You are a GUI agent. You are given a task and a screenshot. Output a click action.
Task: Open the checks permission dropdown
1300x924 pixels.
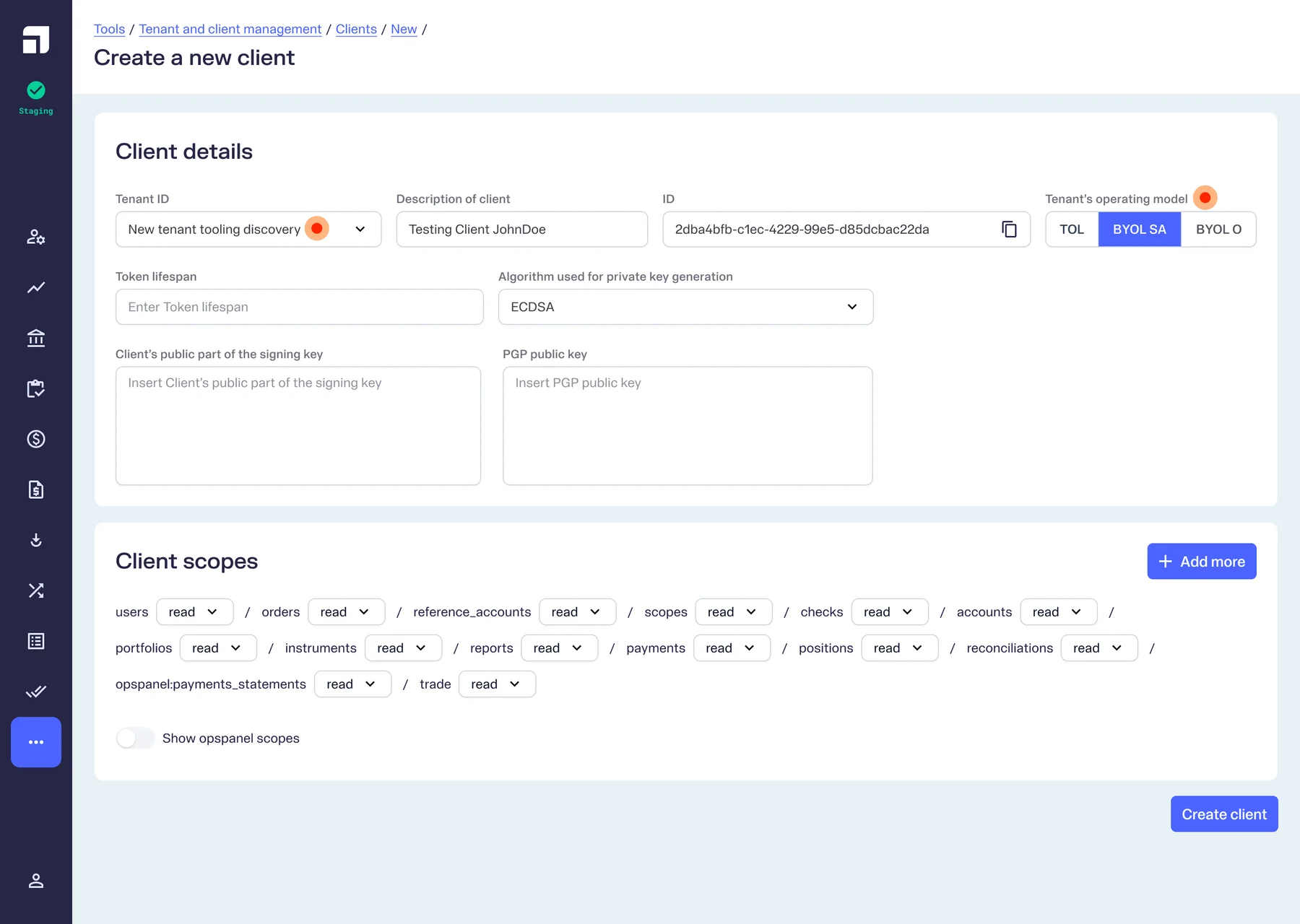click(x=890, y=612)
